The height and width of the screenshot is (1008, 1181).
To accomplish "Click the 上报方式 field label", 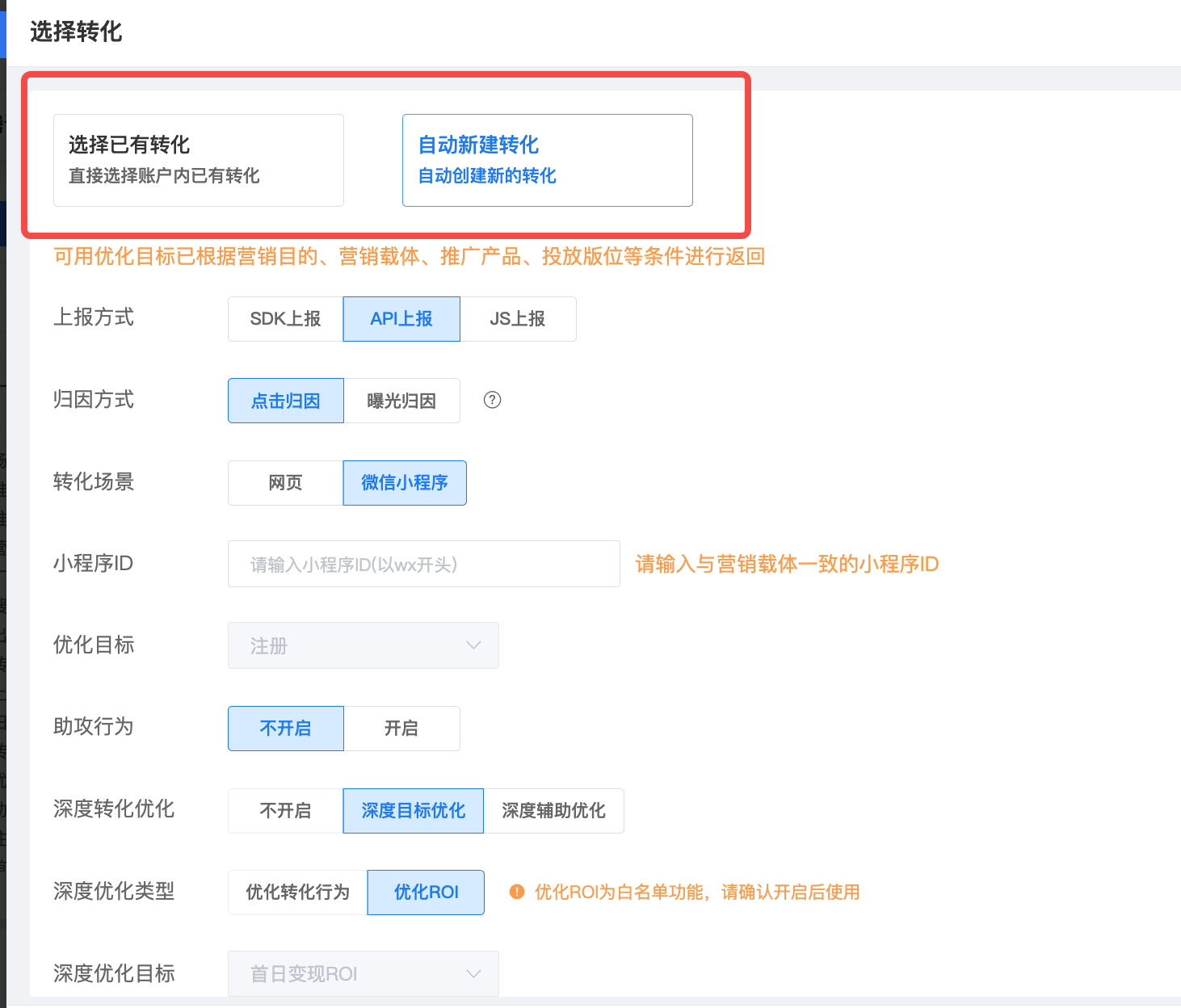I will click(x=94, y=317).
